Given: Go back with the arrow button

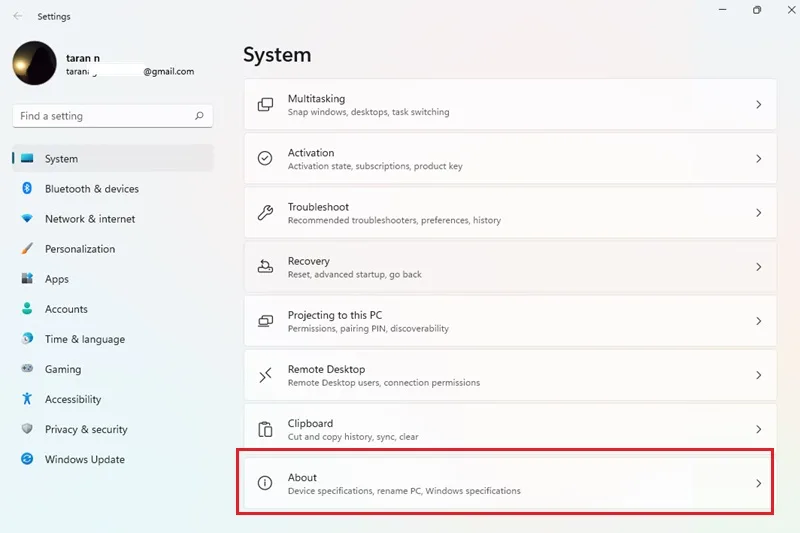Looking at the screenshot, I should coord(18,16).
